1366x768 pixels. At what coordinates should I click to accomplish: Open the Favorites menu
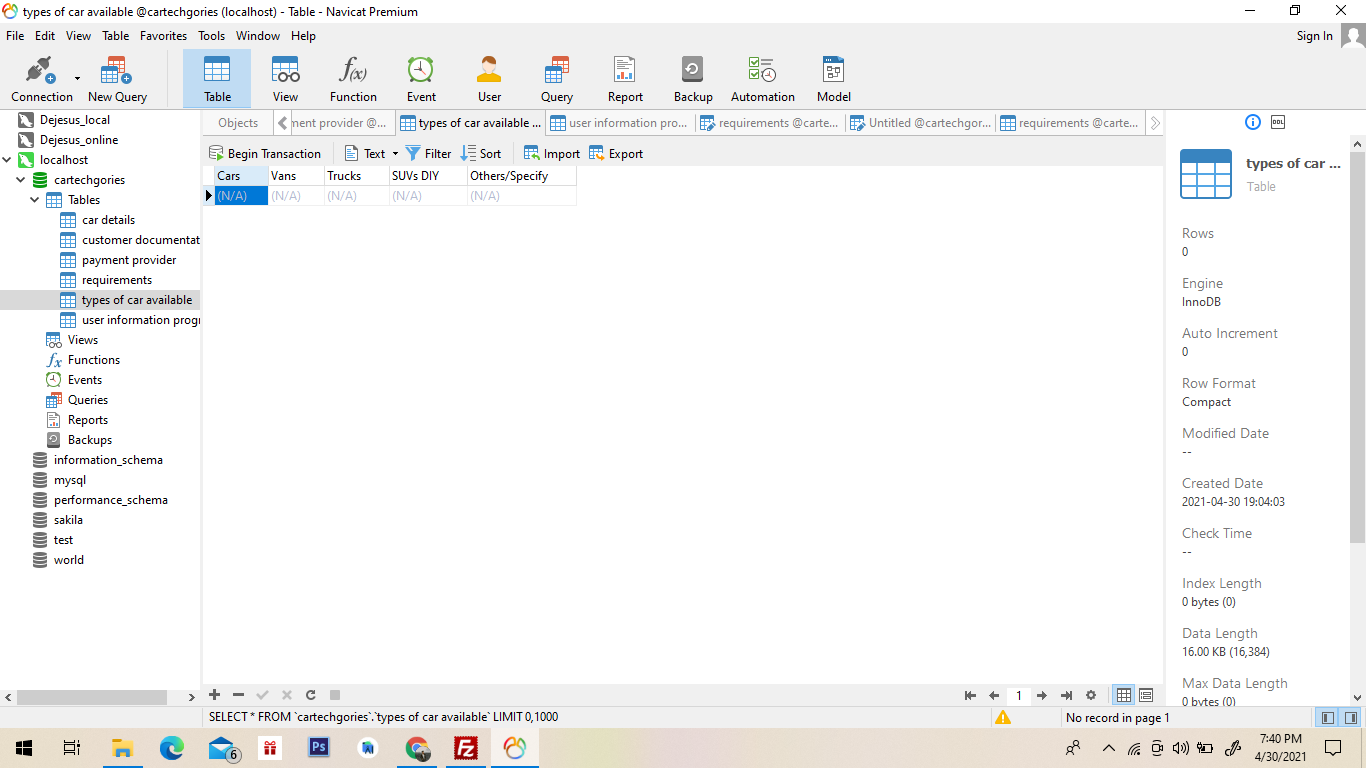(x=163, y=36)
